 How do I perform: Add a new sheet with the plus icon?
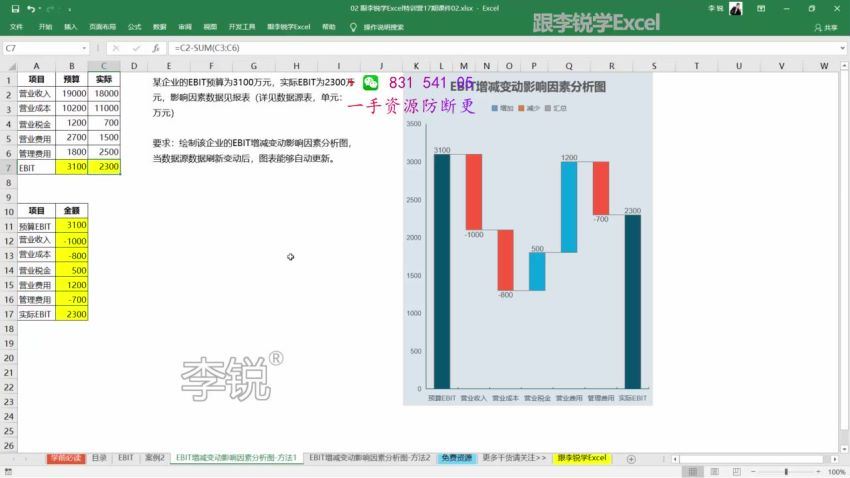(x=631, y=458)
